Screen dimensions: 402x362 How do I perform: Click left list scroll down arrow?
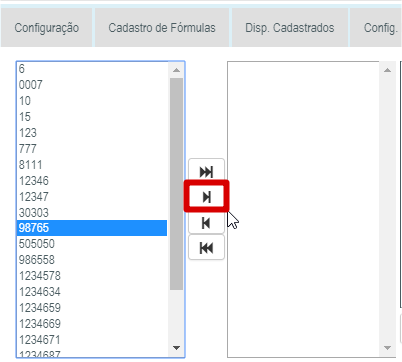point(176,348)
